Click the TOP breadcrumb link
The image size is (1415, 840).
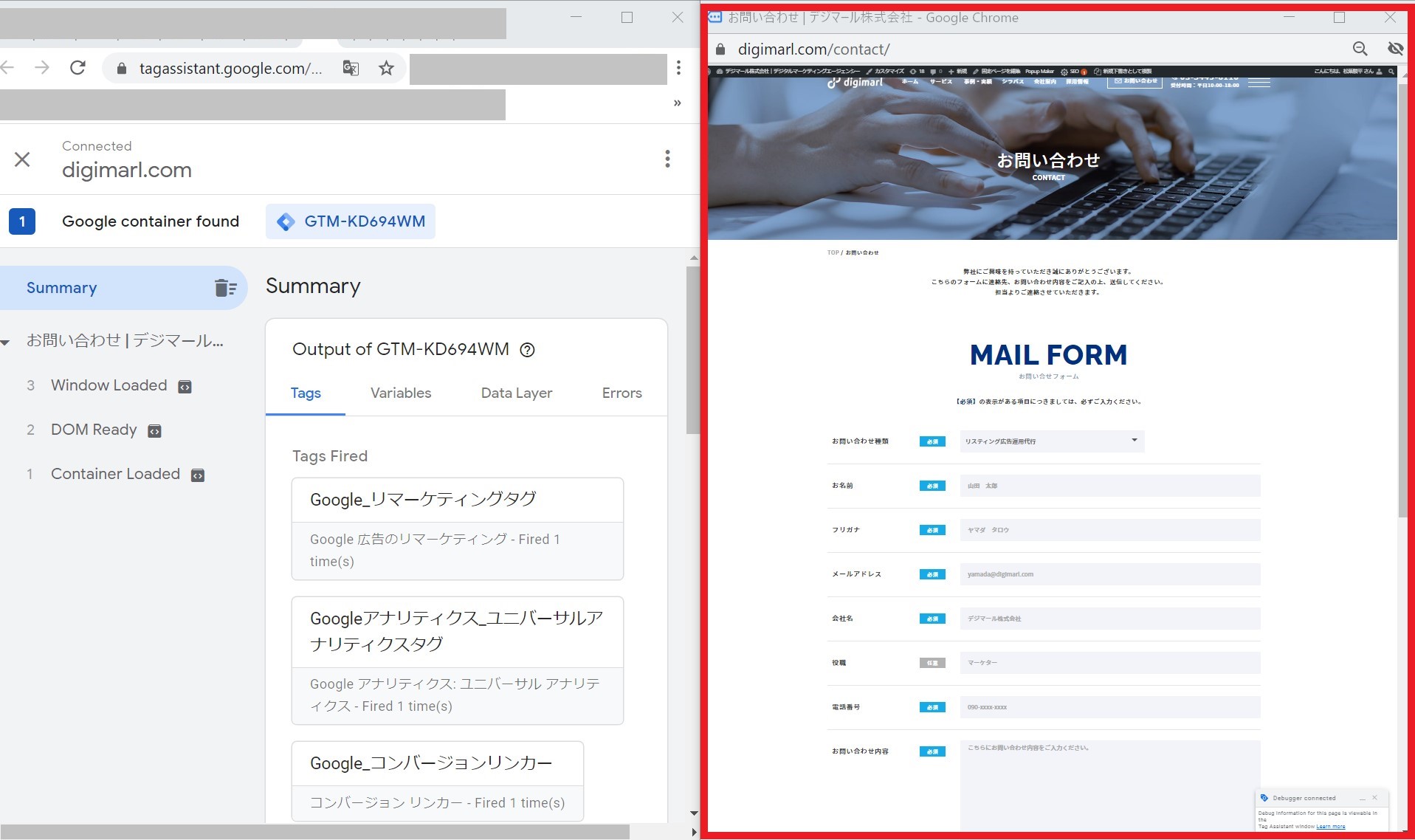pyautogui.click(x=833, y=252)
